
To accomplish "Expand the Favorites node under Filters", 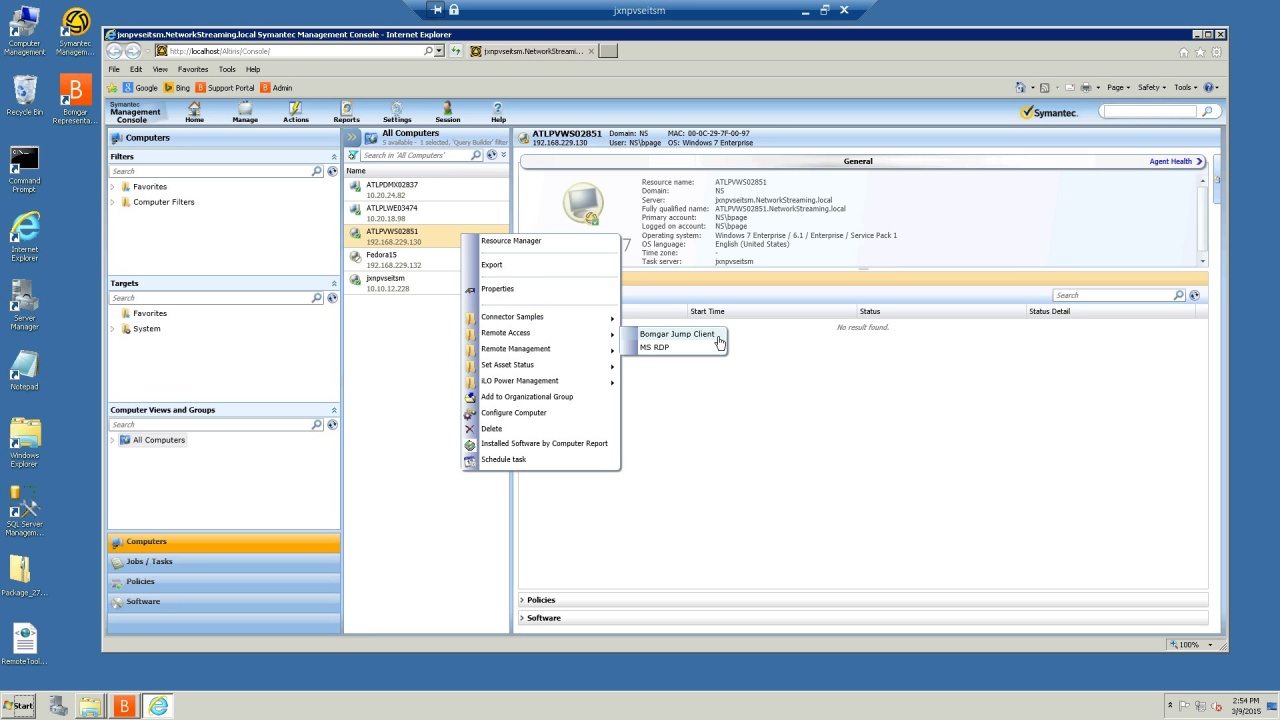I will 113,187.
